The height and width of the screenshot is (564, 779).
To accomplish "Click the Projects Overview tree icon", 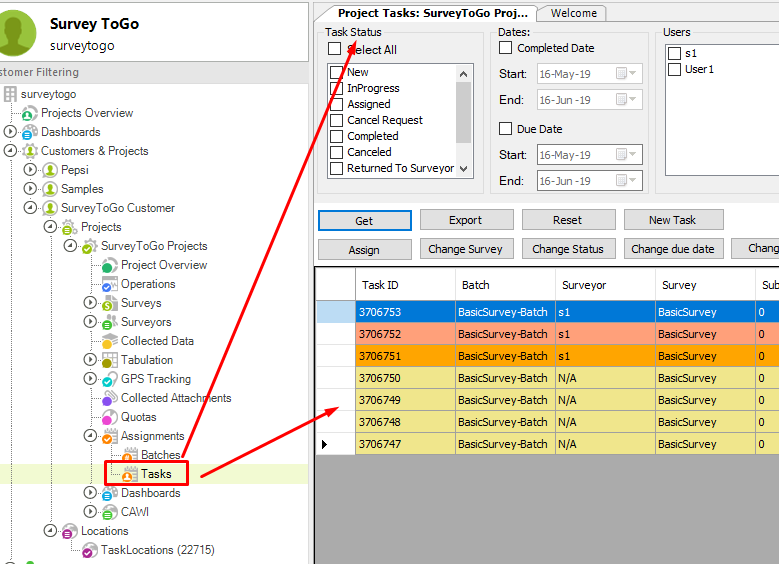I will point(29,113).
